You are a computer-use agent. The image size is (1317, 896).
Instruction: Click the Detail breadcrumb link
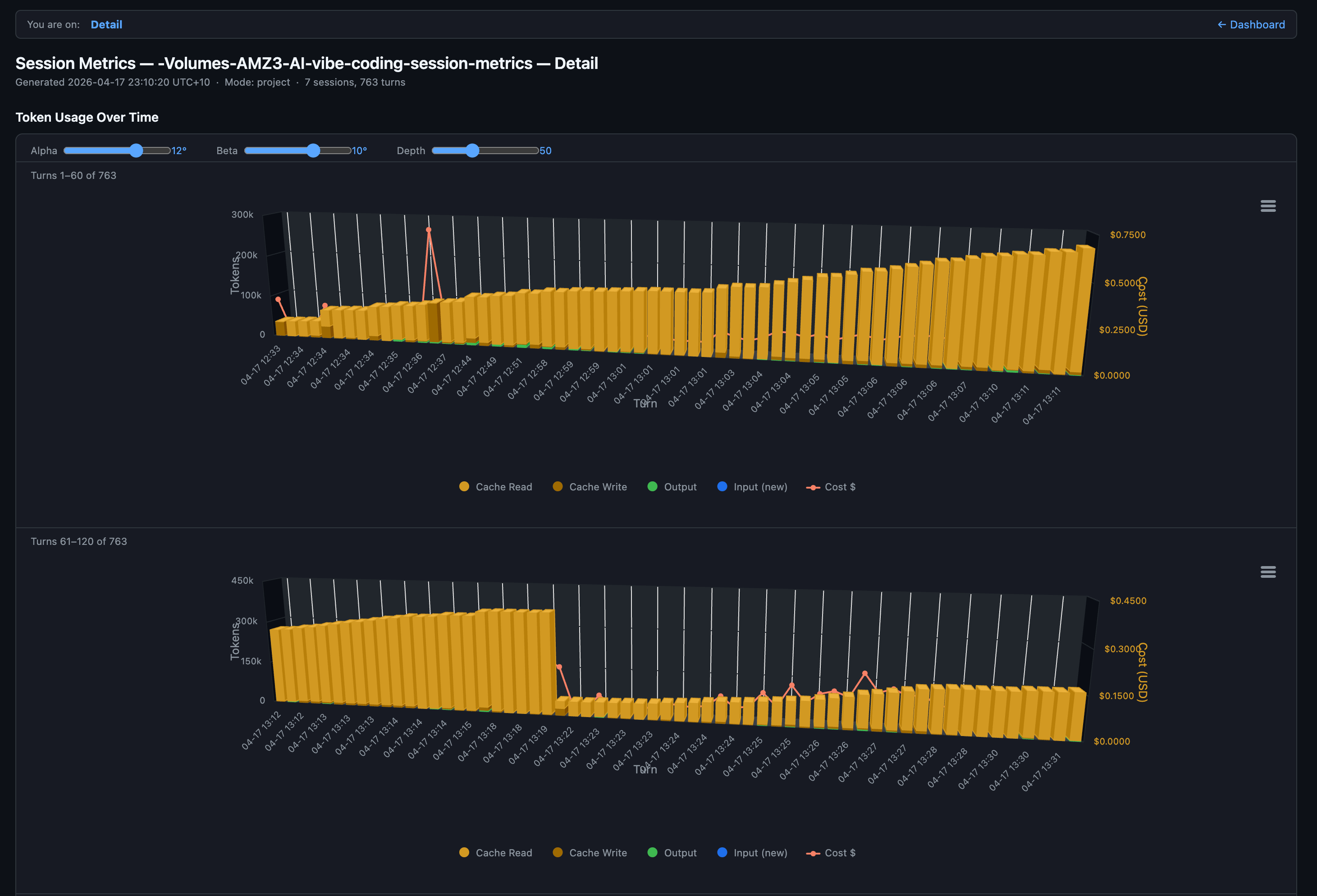[x=106, y=24]
